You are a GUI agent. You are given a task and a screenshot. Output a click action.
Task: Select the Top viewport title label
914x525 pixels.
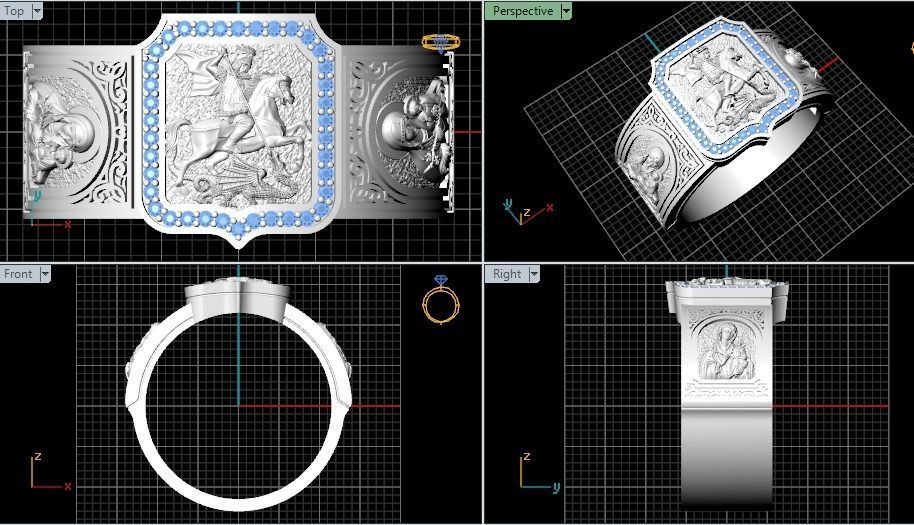click(x=14, y=10)
